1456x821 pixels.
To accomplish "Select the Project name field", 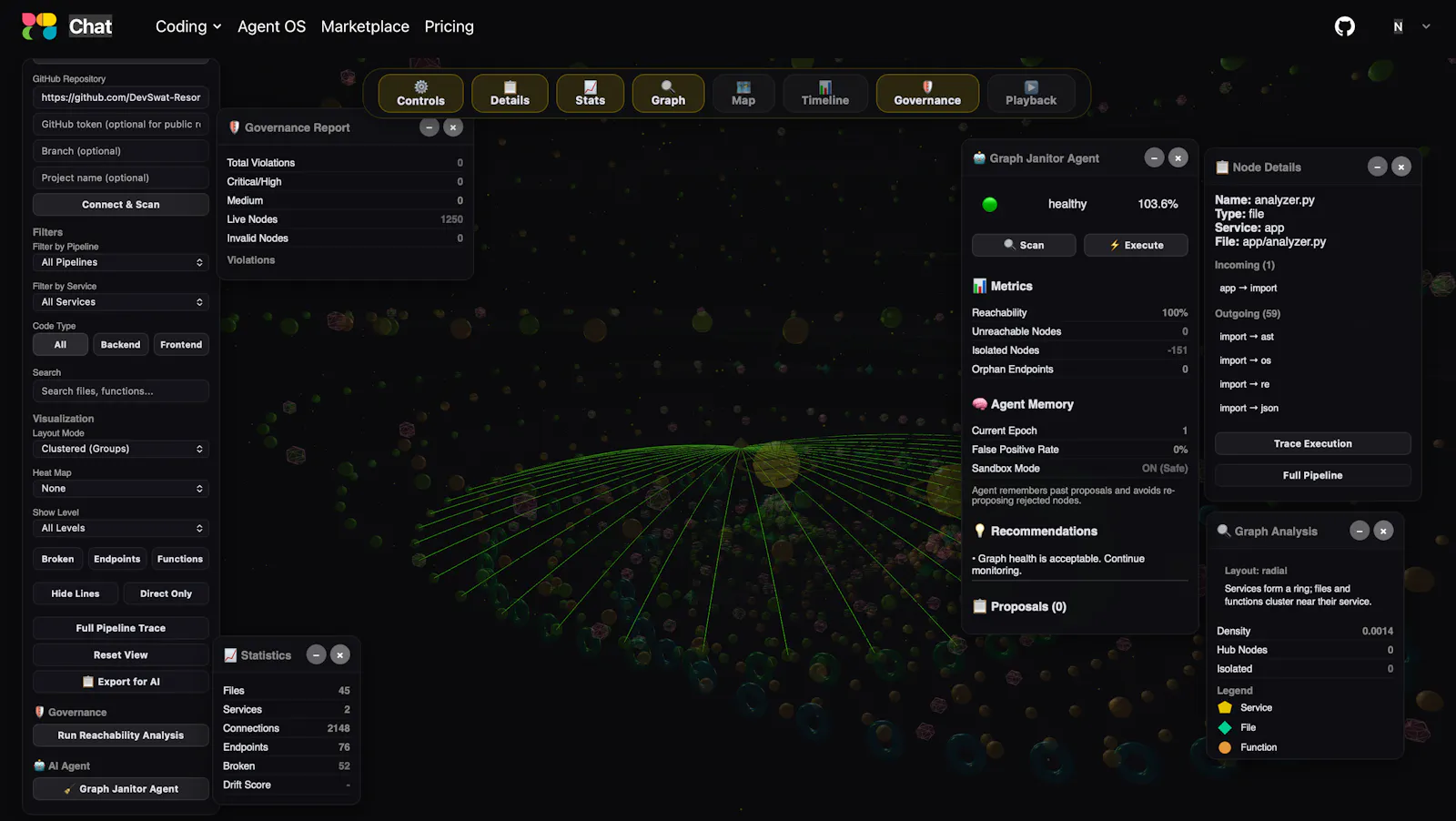I will [x=121, y=177].
